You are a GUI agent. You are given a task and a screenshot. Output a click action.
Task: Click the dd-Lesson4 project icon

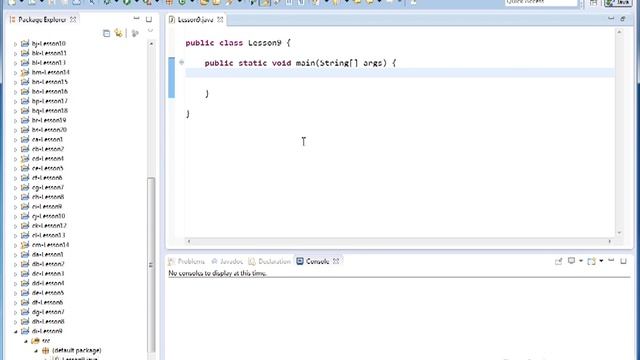click(x=25, y=283)
